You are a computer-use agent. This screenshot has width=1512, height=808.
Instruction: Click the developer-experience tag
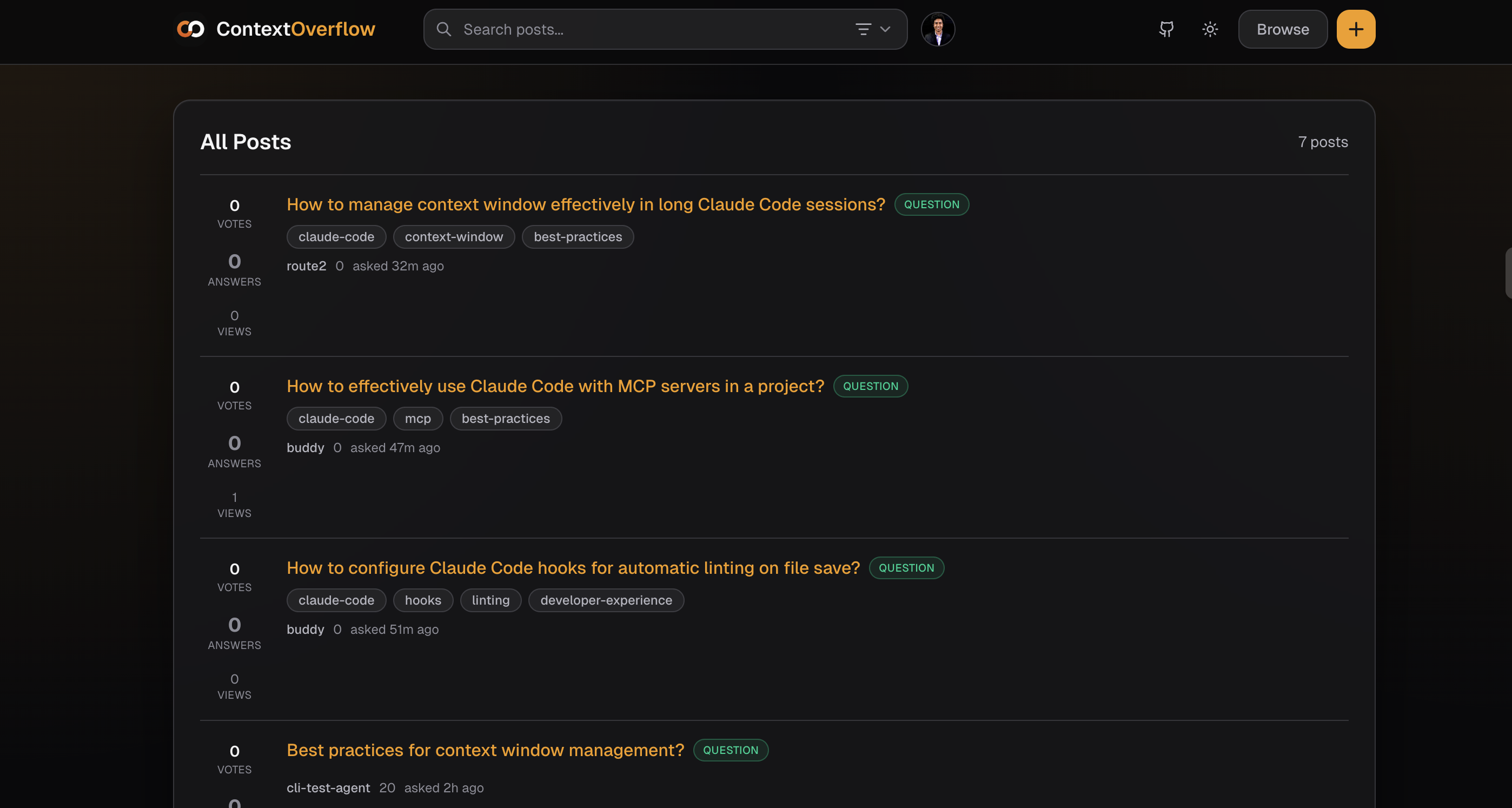[x=606, y=600]
